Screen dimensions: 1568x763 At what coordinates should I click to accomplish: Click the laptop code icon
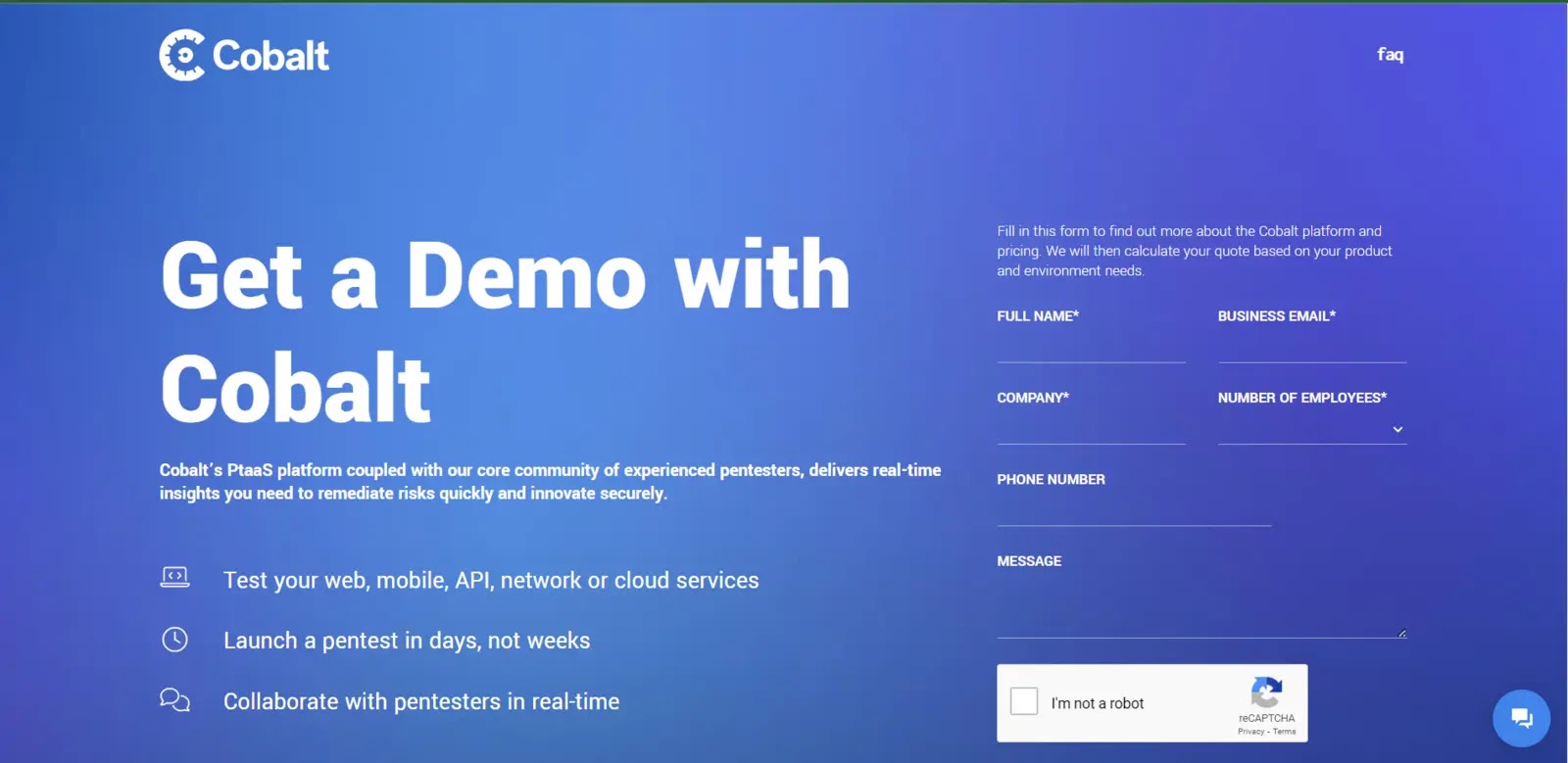(x=174, y=578)
